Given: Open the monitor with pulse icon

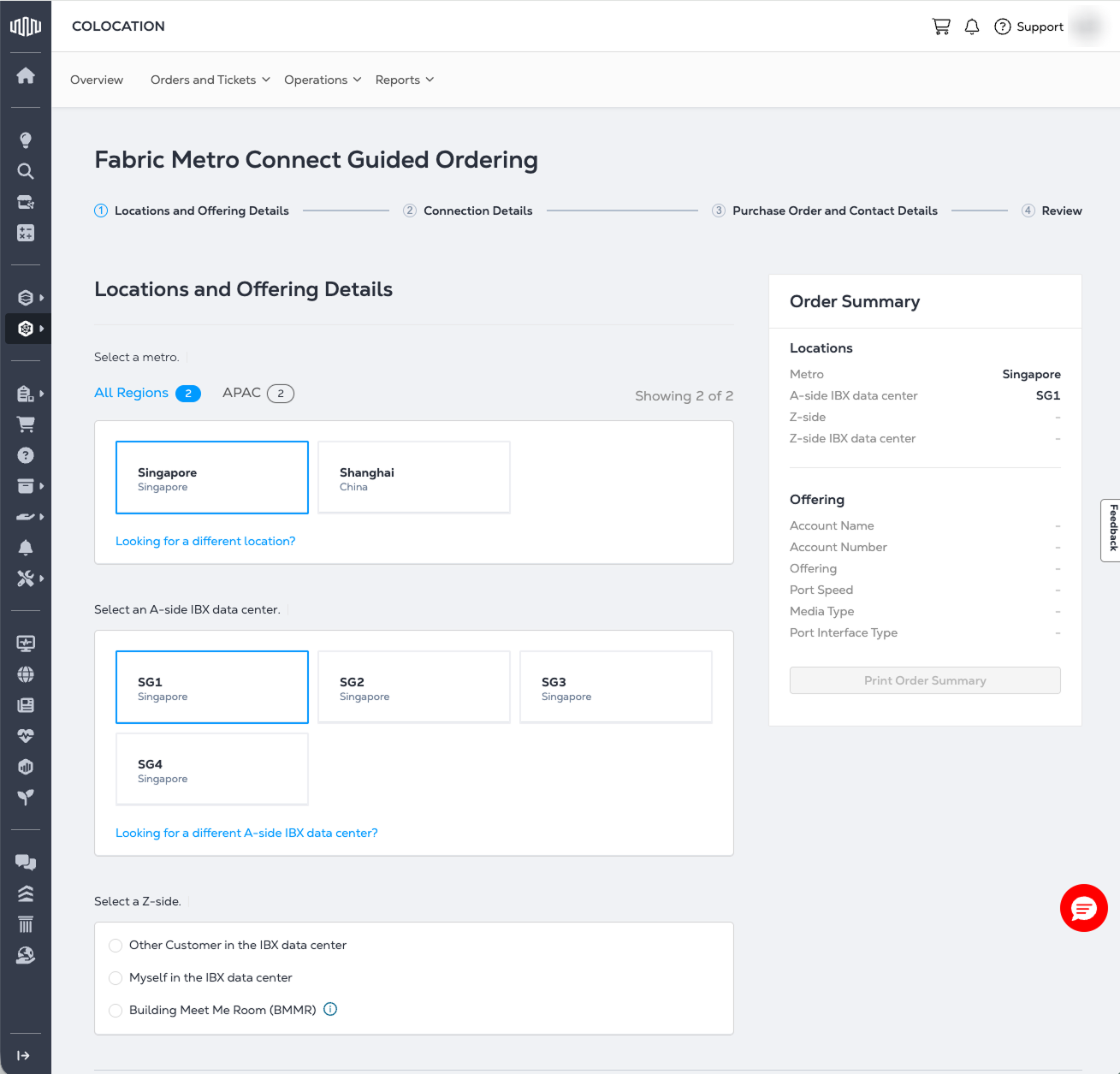Looking at the screenshot, I should click(x=26, y=644).
